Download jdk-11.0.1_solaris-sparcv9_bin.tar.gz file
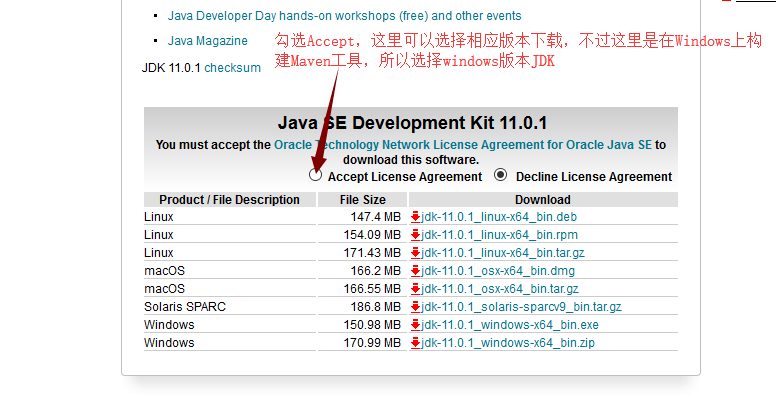776x407 pixels. click(x=521, y=307)
